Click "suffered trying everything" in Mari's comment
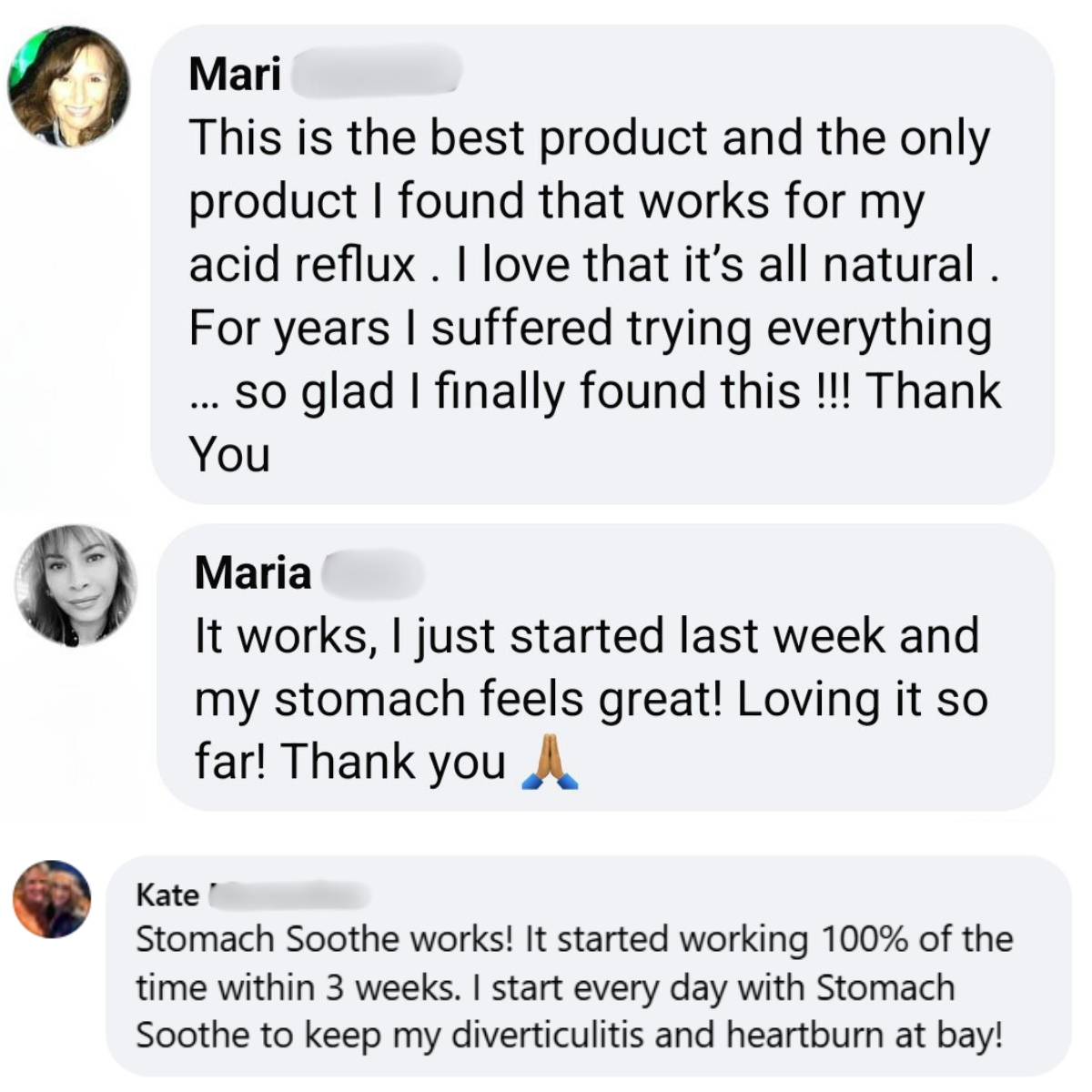 [711, 328]
